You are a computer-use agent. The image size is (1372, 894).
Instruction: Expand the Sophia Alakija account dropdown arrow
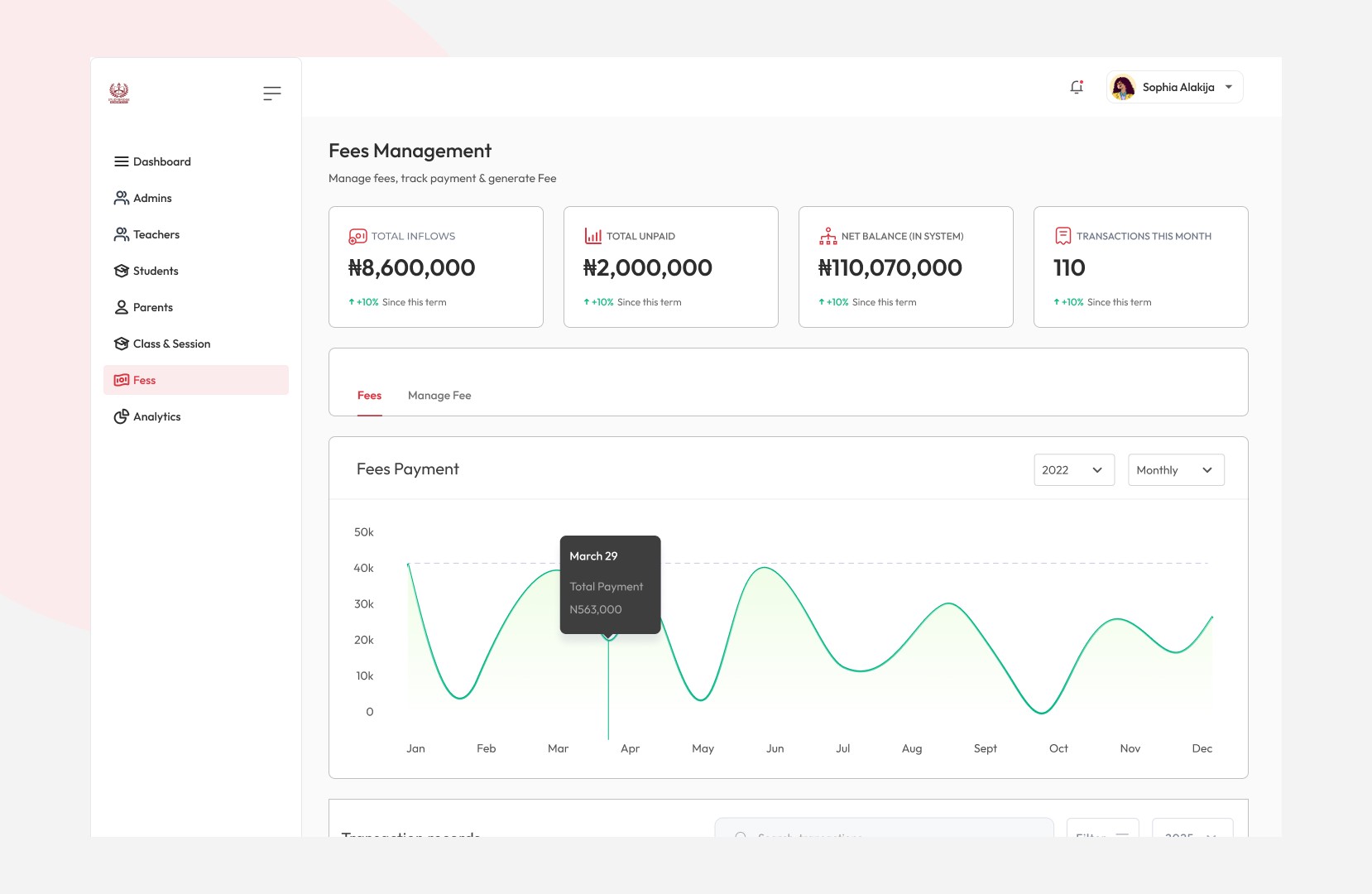[x=1229, y=87]
